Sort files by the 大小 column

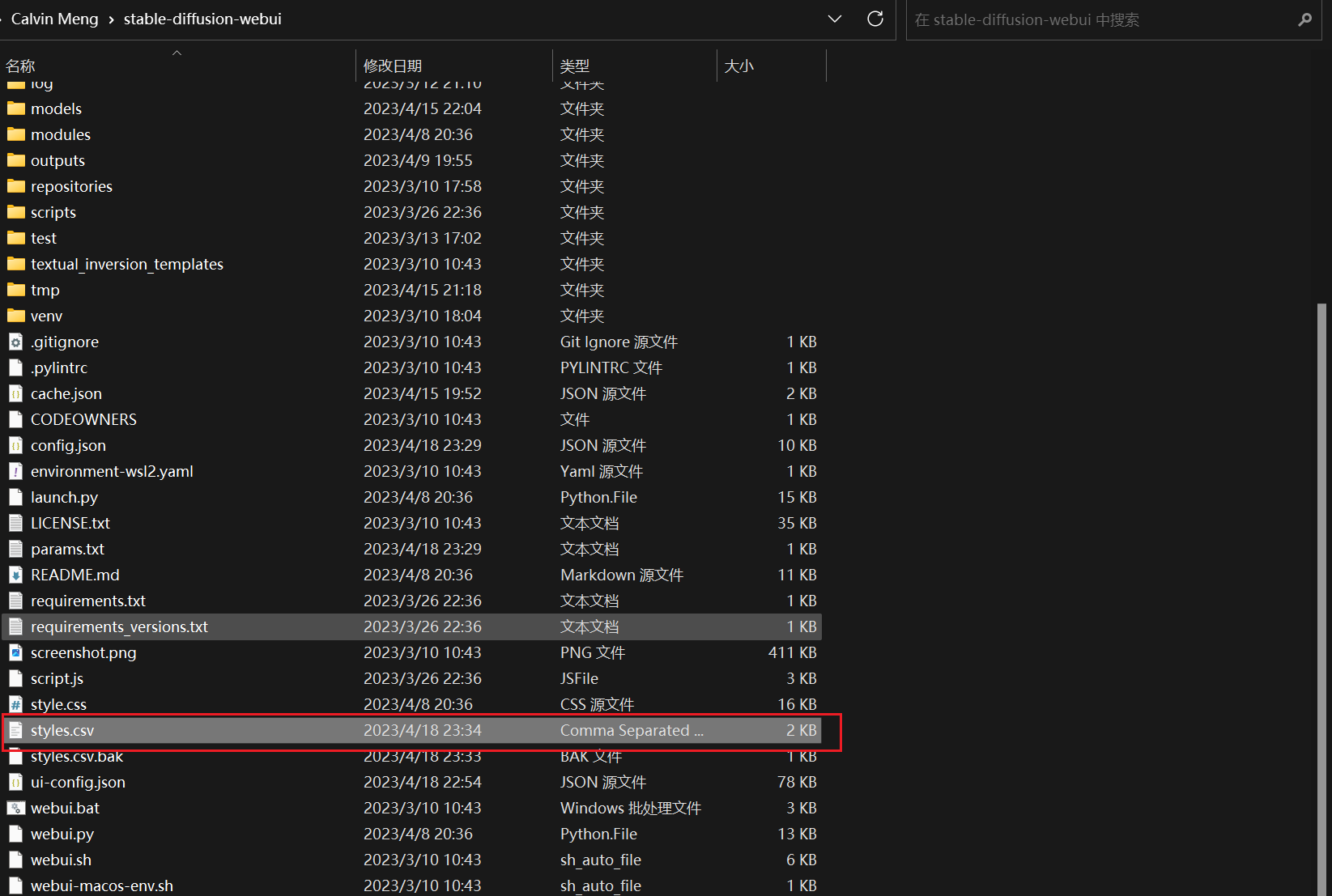point(772,66)
